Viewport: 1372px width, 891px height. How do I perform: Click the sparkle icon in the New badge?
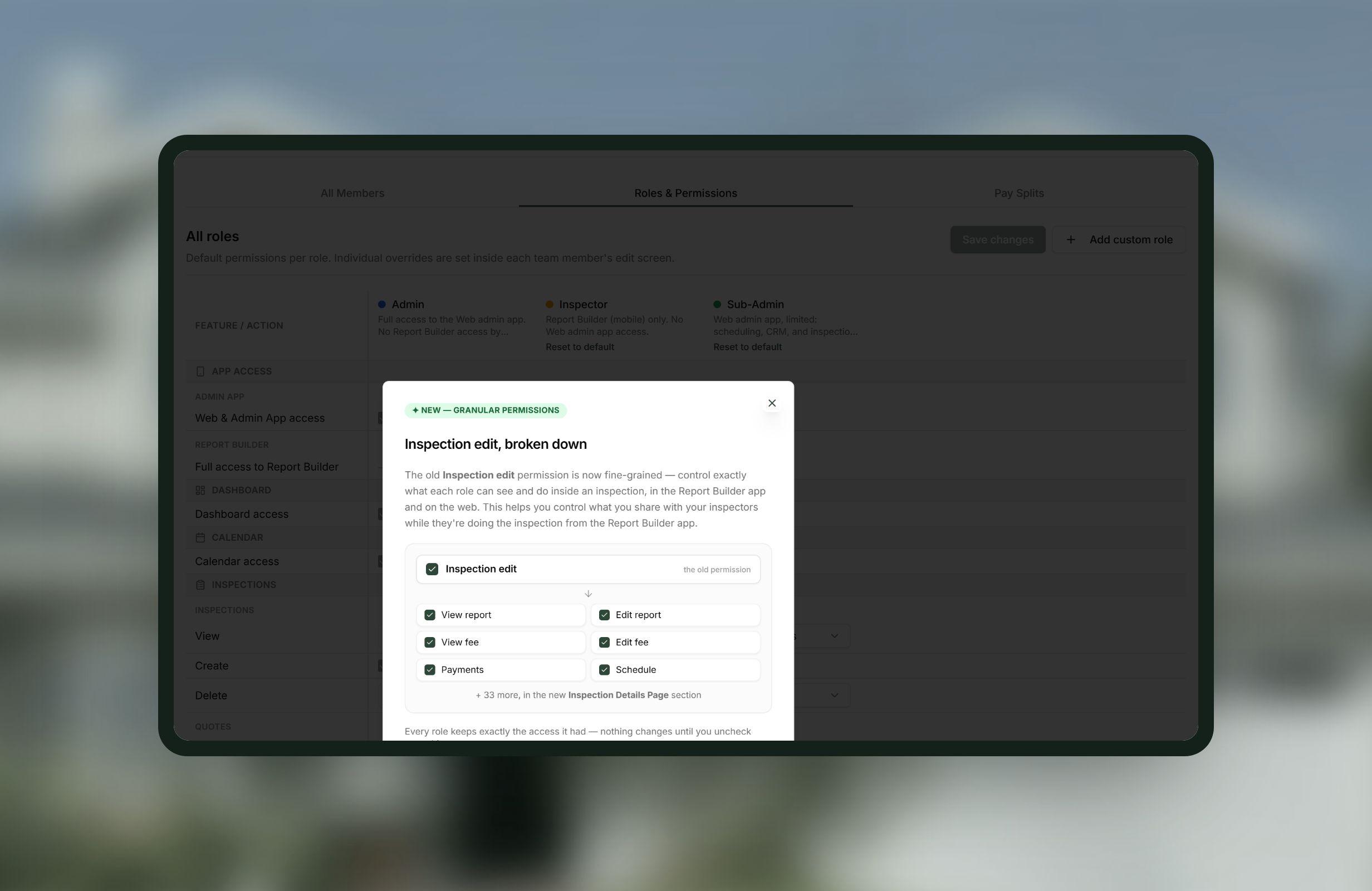[415, 410]
